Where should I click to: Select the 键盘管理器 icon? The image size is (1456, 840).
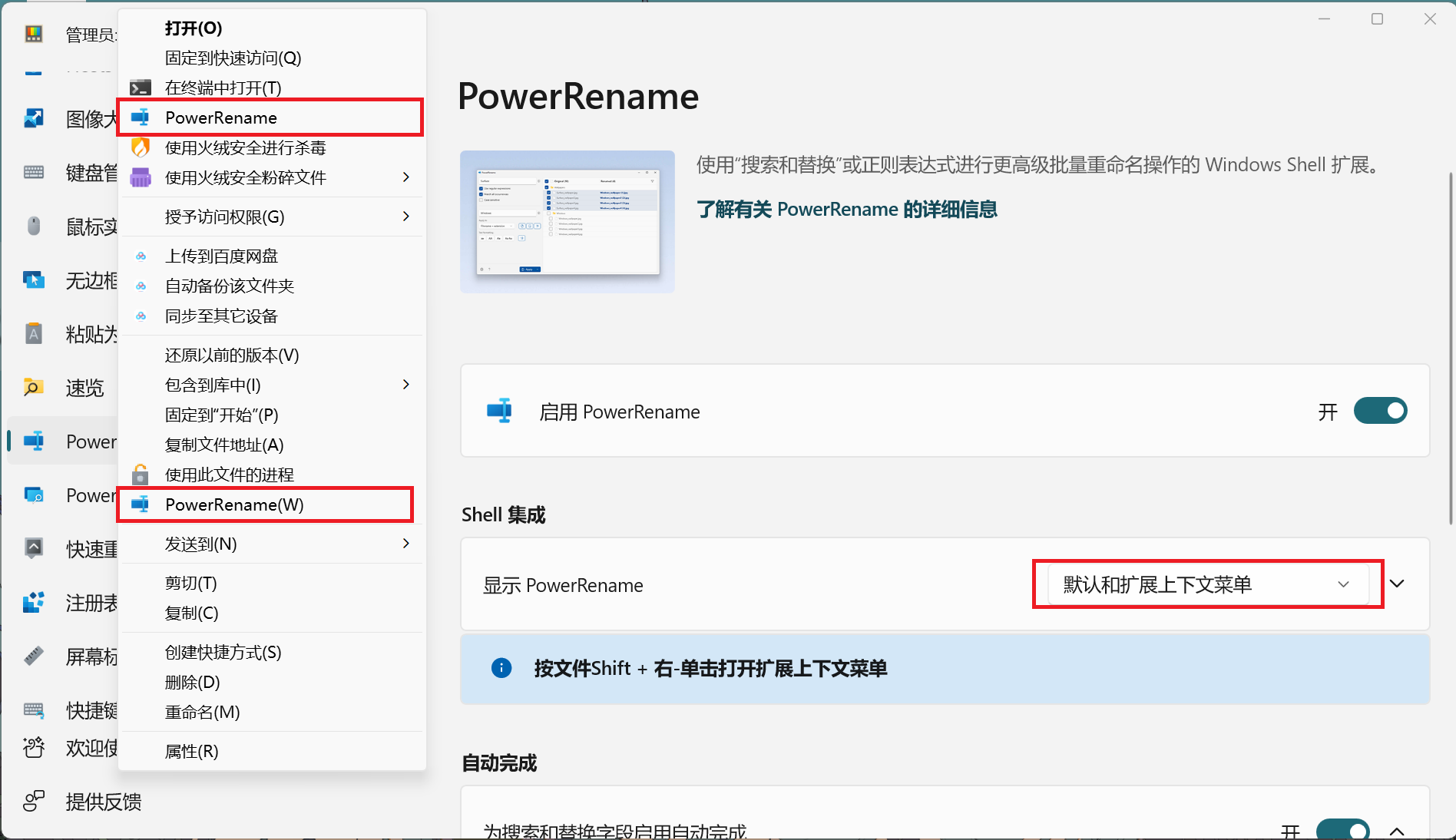[x=33, y=172]
